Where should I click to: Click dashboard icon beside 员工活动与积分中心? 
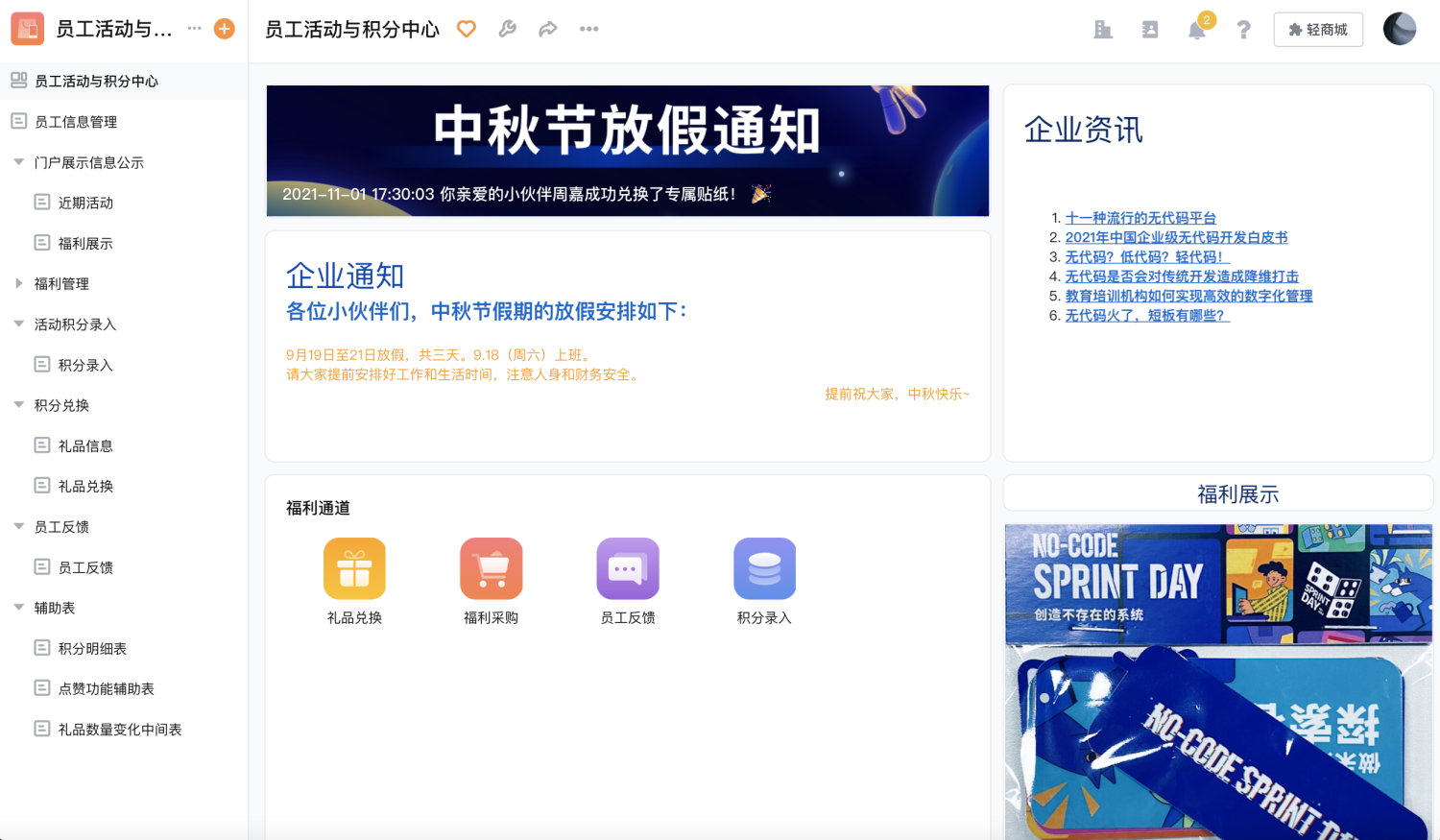pyautogui.click(x=18, y=81)
